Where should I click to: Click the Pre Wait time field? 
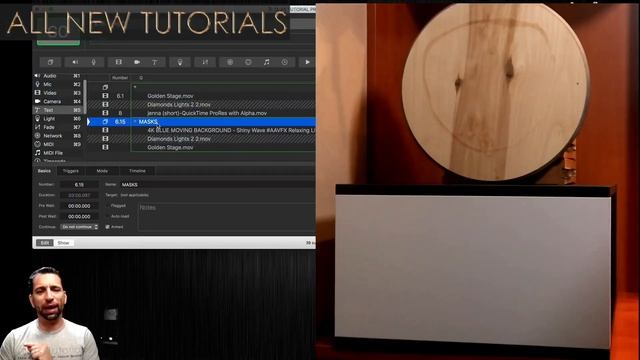79,206
